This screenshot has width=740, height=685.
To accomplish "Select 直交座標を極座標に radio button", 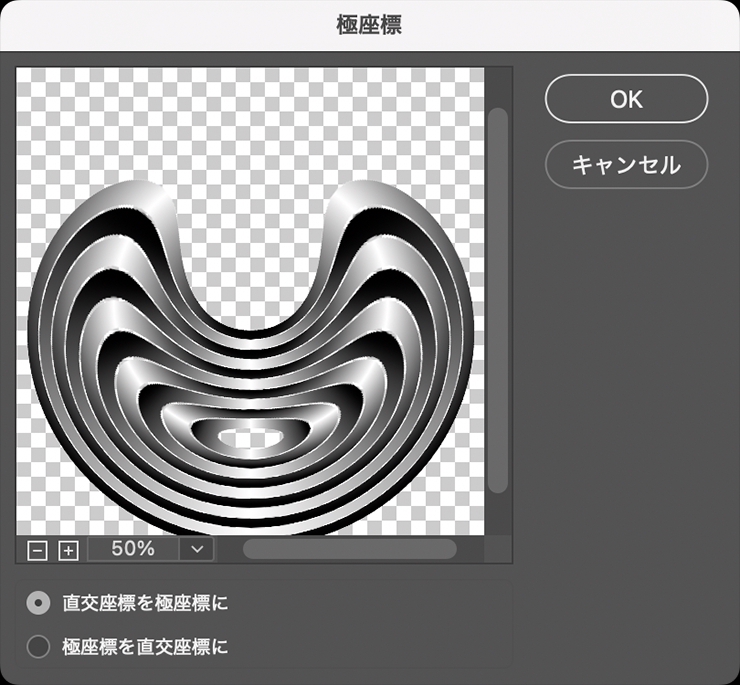I will [38, 603].
